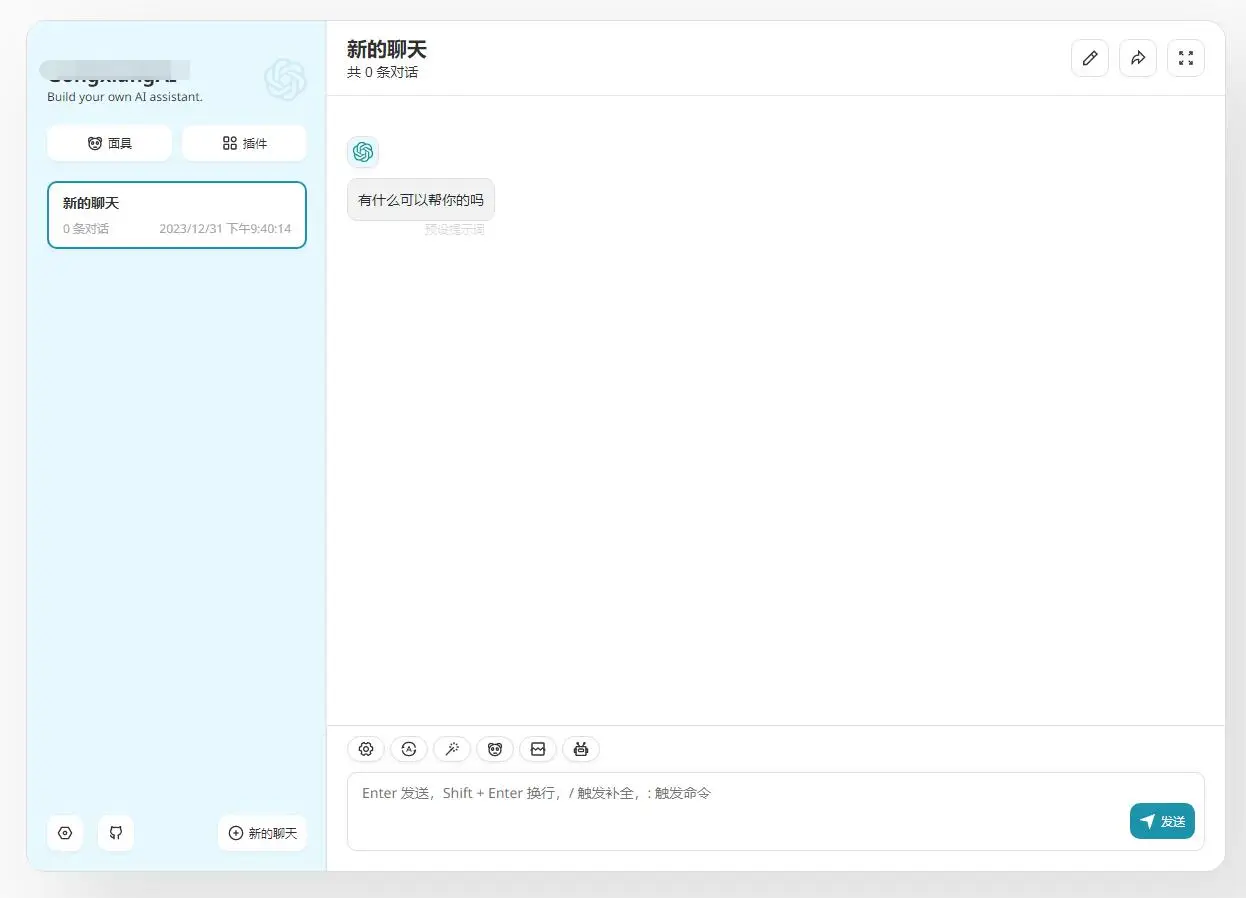This screenshot has height=898, width=1246.
Task: Open the edit chat title pencil icon
Action: [1090, 58]
